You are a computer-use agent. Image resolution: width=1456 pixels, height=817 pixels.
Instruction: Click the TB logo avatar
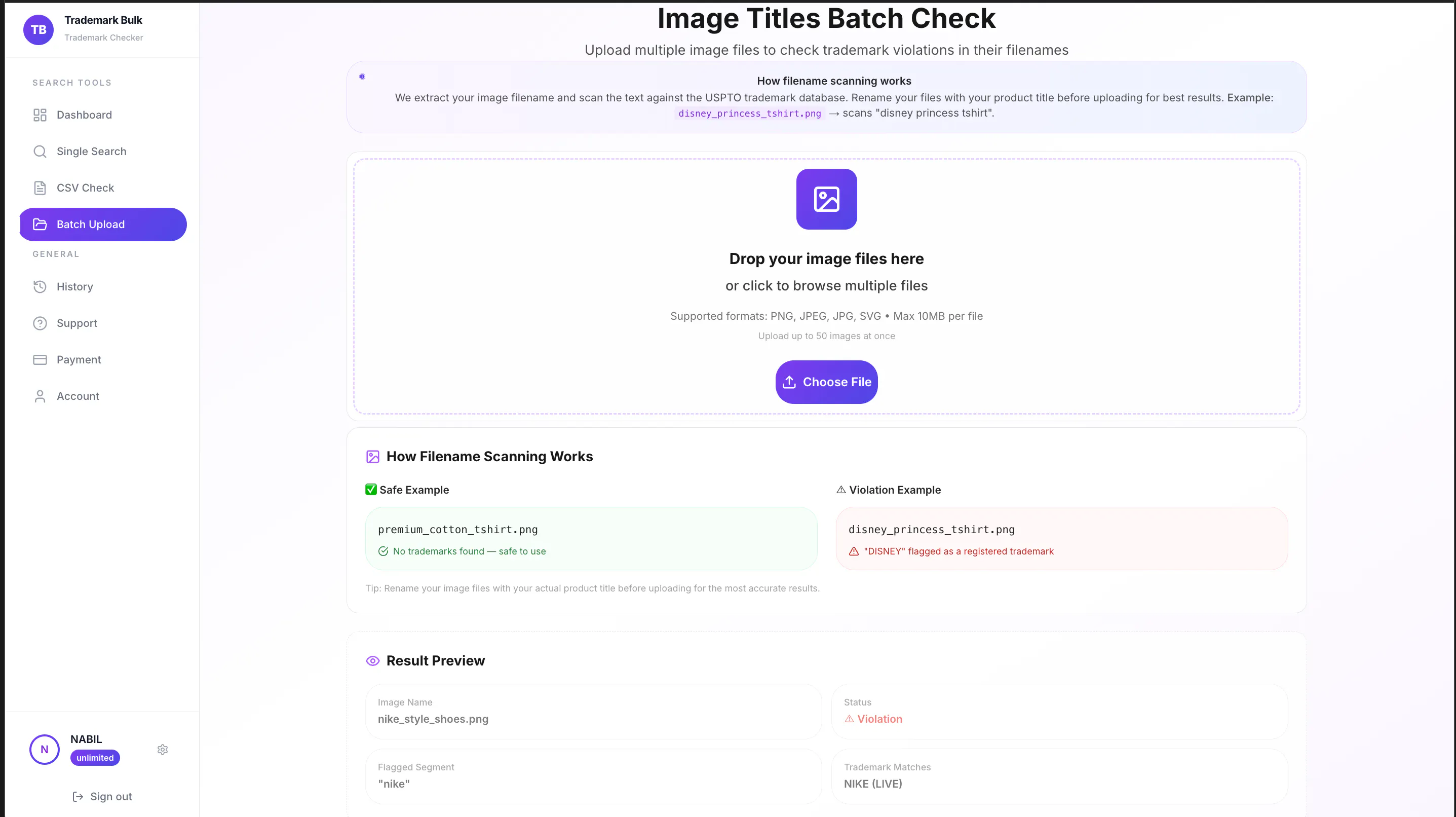click(39, 29)
